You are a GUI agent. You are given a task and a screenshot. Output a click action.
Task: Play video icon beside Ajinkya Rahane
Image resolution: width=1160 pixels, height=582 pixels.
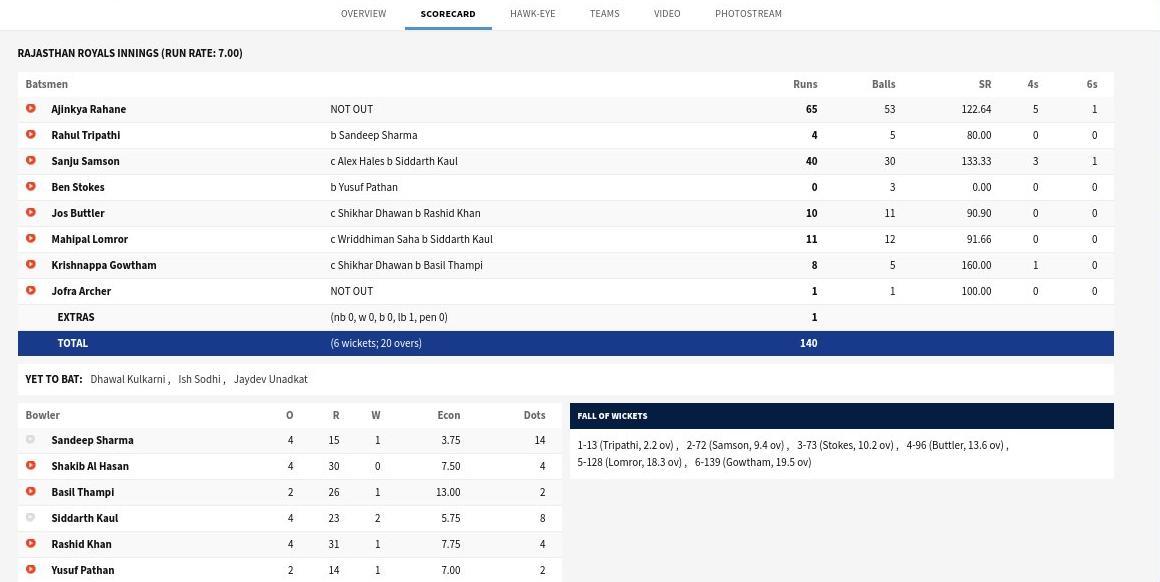pyautogui.click(x=30, y=108)
